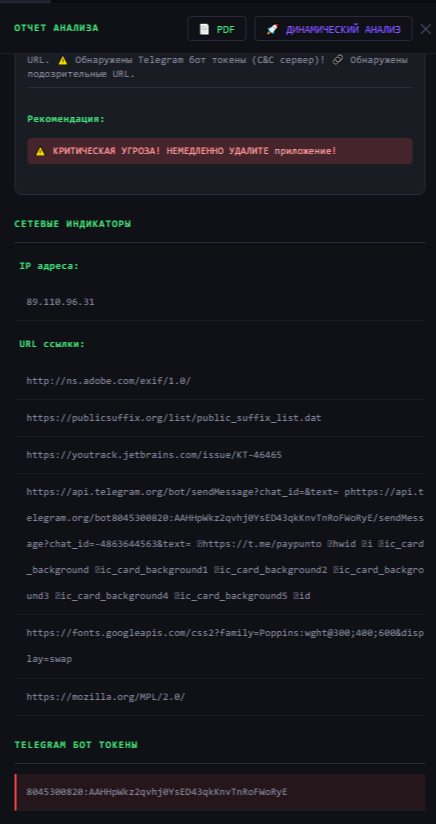The height and width of the screenshot is (824, 436).
Task: Click the chain link icon next to suspicious URLs
Action: point(338,60)
